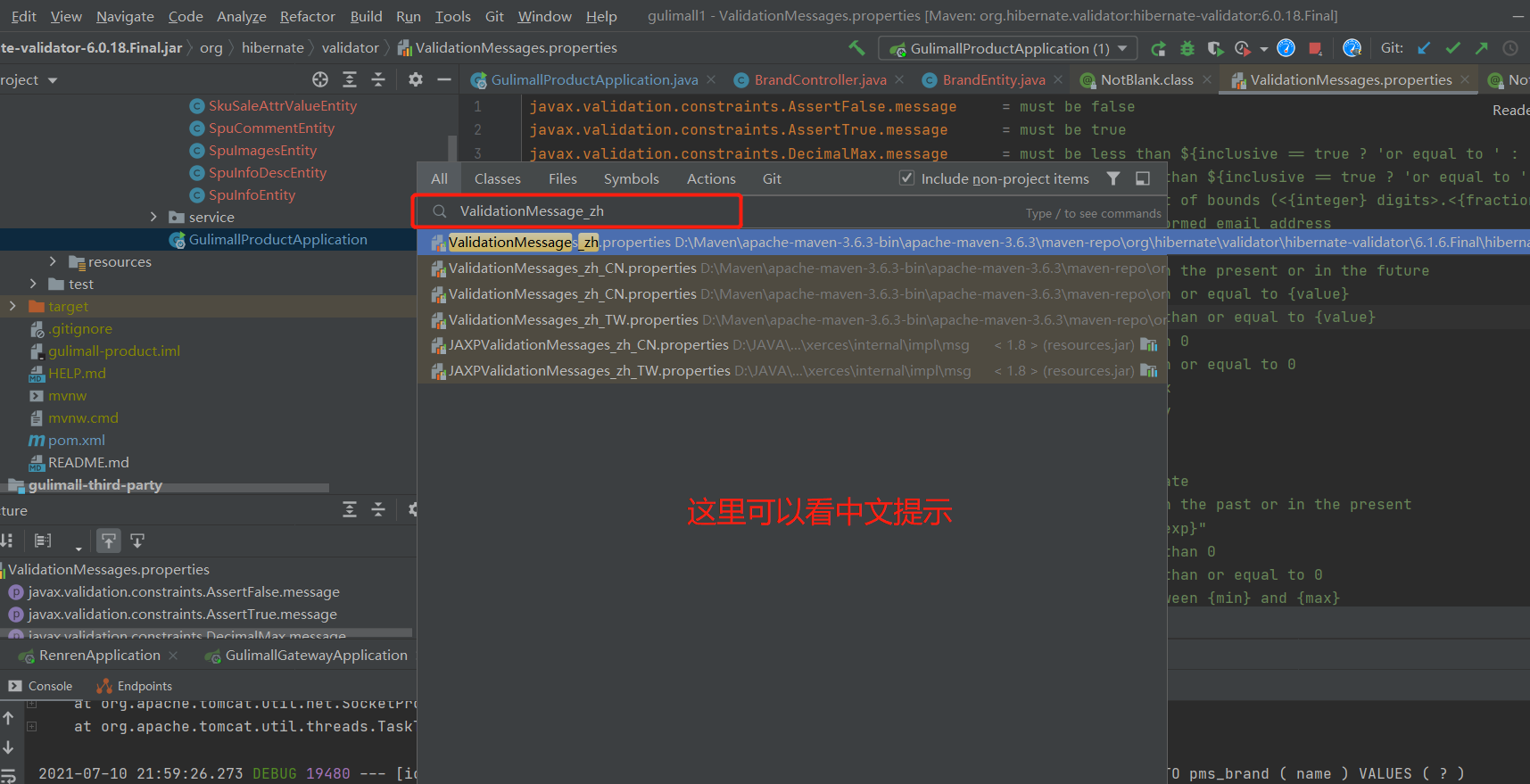Click the hibernate breadcrumb segment
The width and height of the screenshot is (1530, 784).
[x=272, y=47]
